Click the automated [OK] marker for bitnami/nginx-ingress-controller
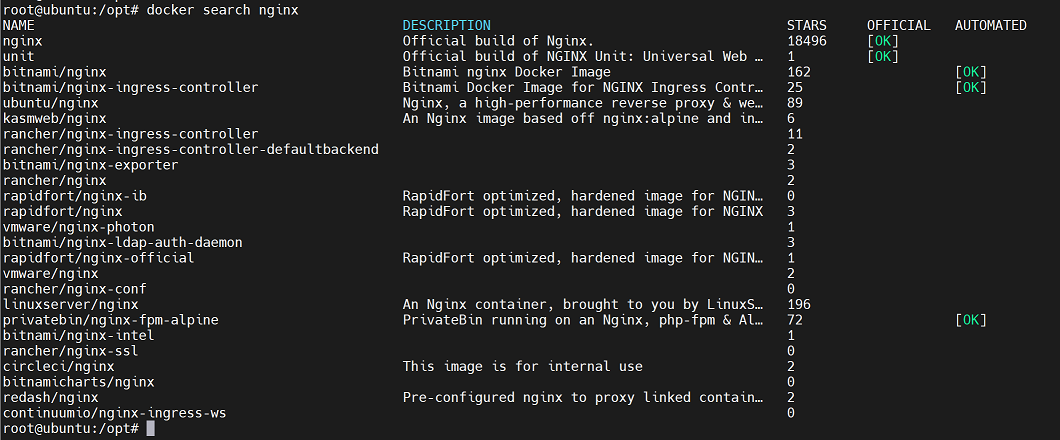The width and height of the screenshot is (1060, 440). [x=970, y=87]
